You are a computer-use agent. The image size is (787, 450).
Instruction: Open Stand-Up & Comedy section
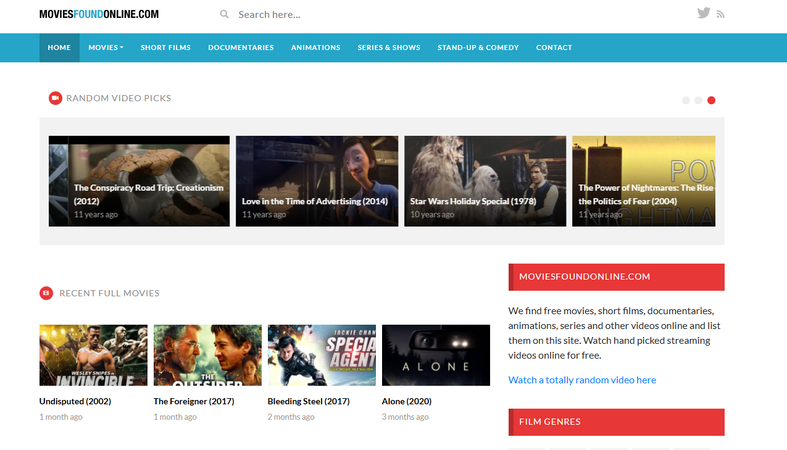pos(478,48)
